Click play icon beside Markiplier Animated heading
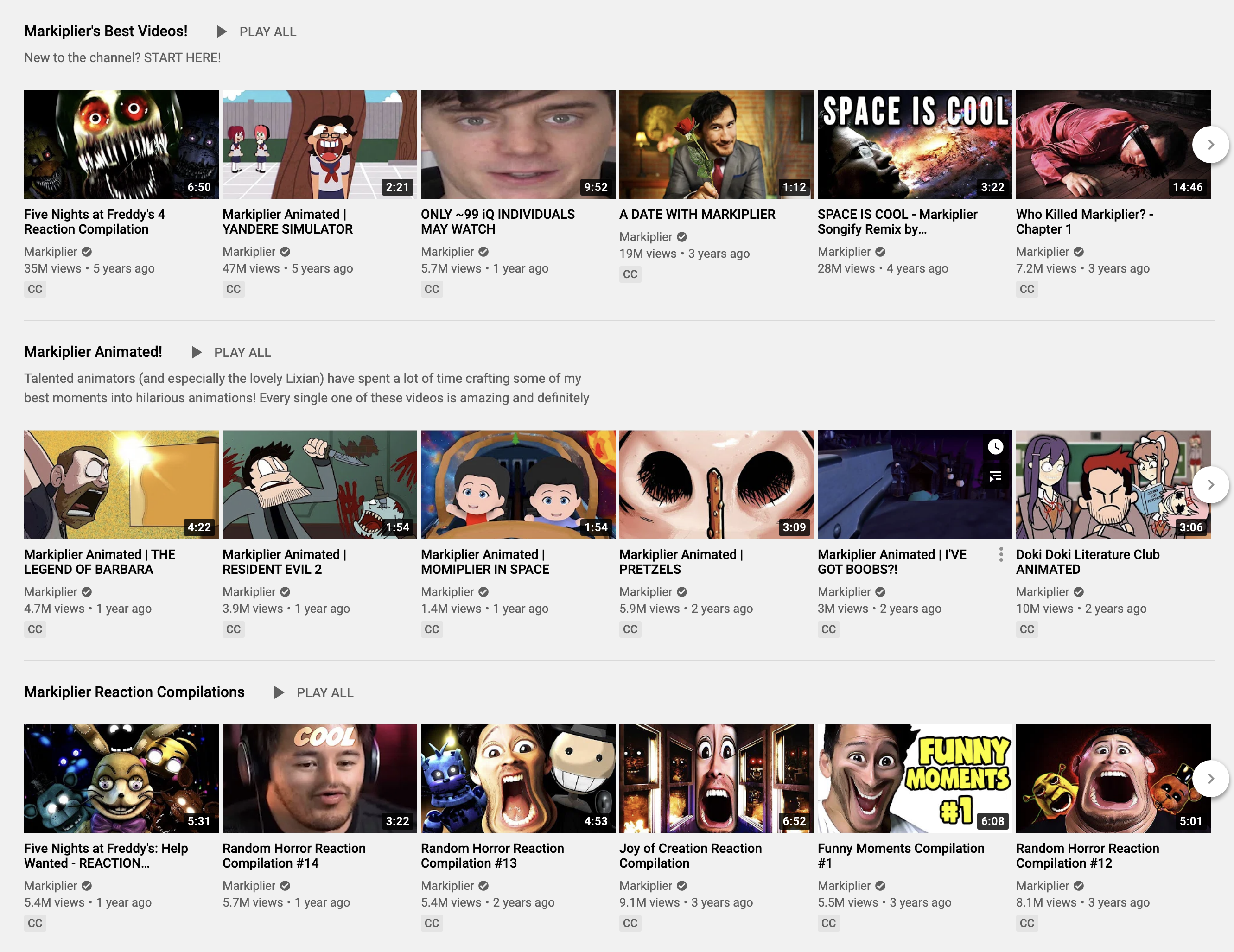Viewport: 1234px width, 952px height. tap(196, 353)
